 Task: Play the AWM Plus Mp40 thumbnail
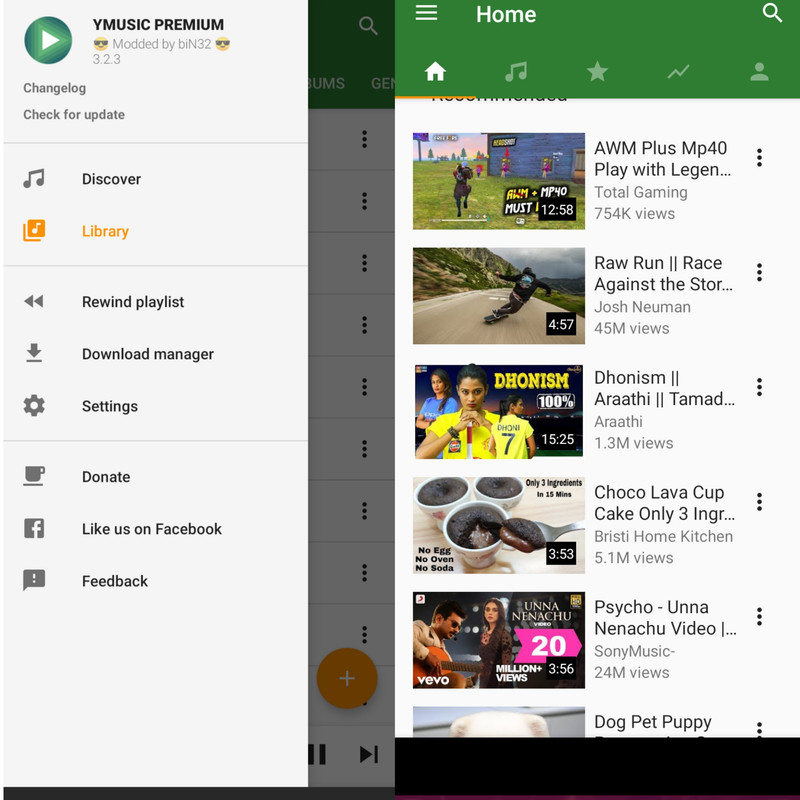coord(498,181)
